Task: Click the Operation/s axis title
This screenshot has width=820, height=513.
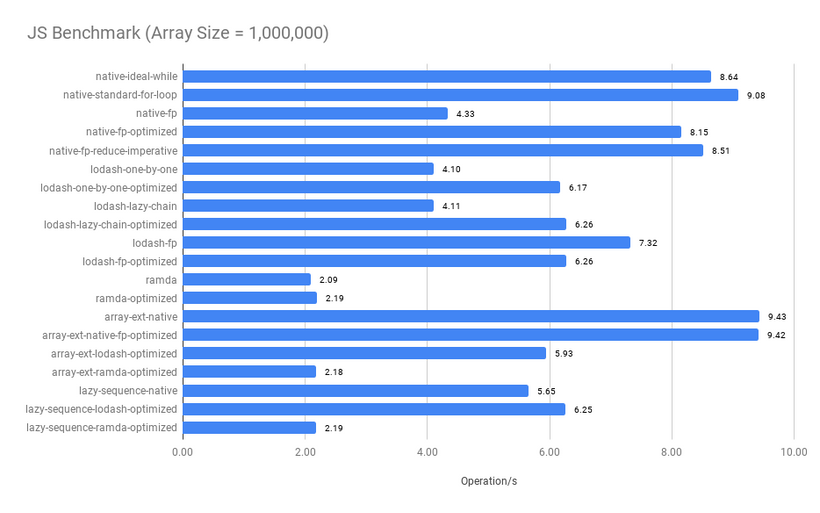Action: (x=488, y=481)
